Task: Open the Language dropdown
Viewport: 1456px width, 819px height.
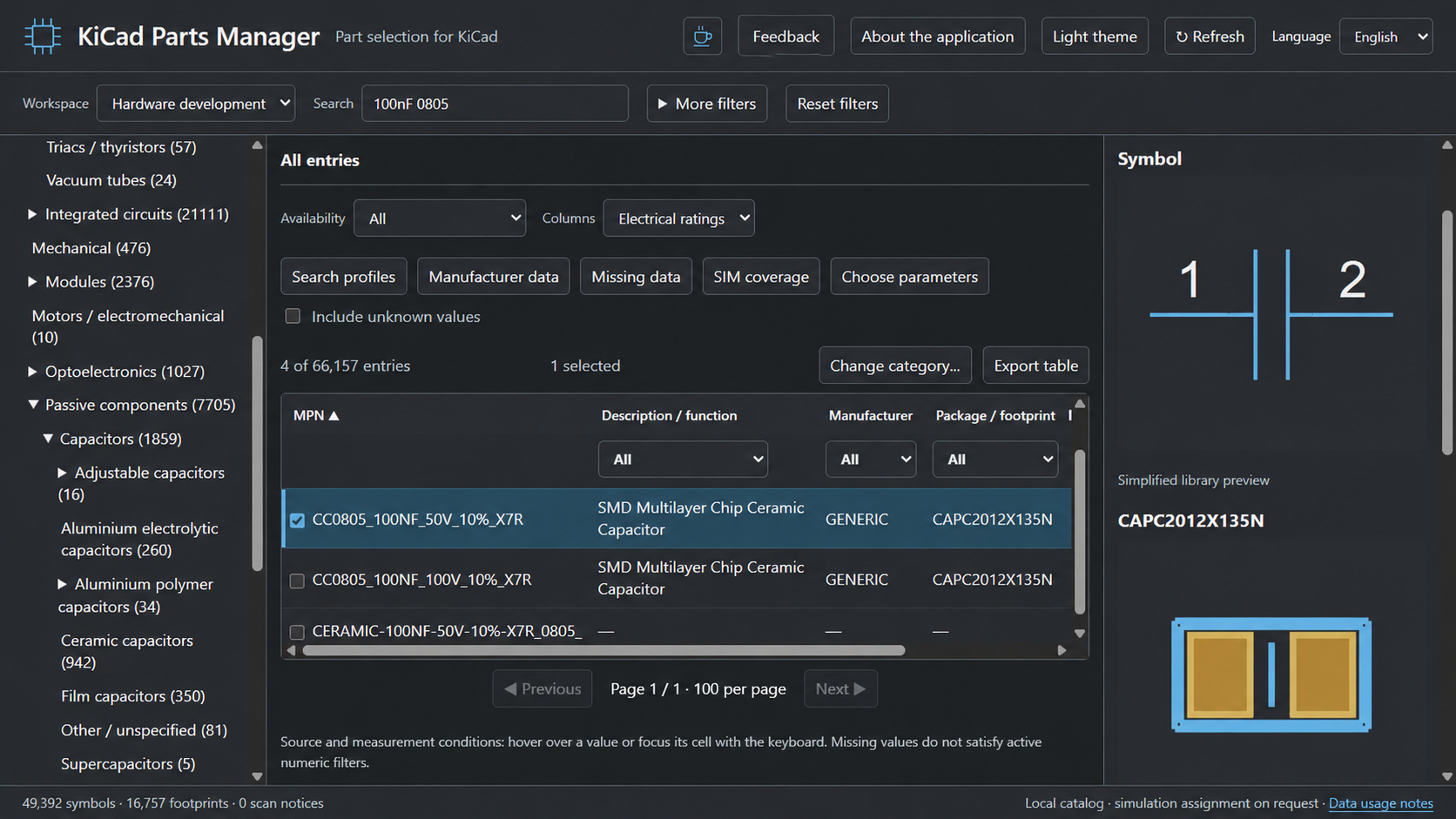Action: coord(1385,37)
